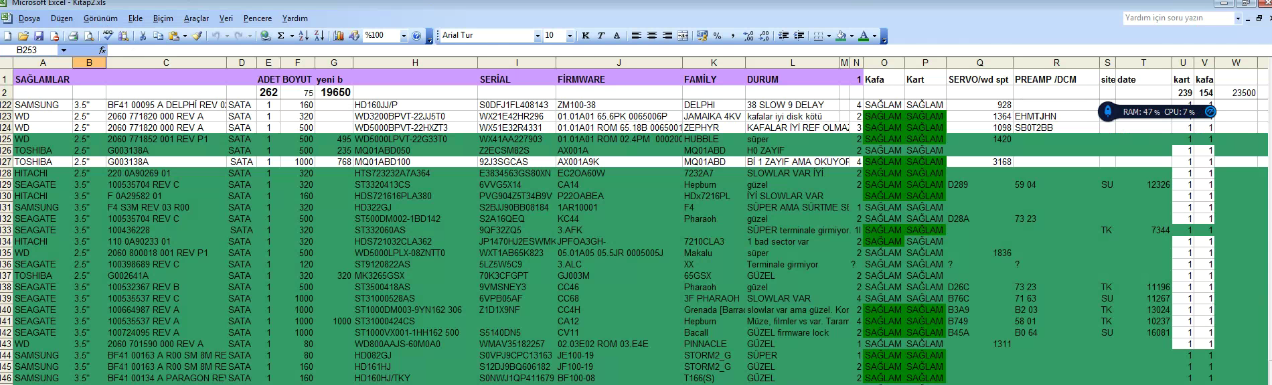Sort descending with the Z-A icon
This screenshot has height=385, width=1272.
319,35
